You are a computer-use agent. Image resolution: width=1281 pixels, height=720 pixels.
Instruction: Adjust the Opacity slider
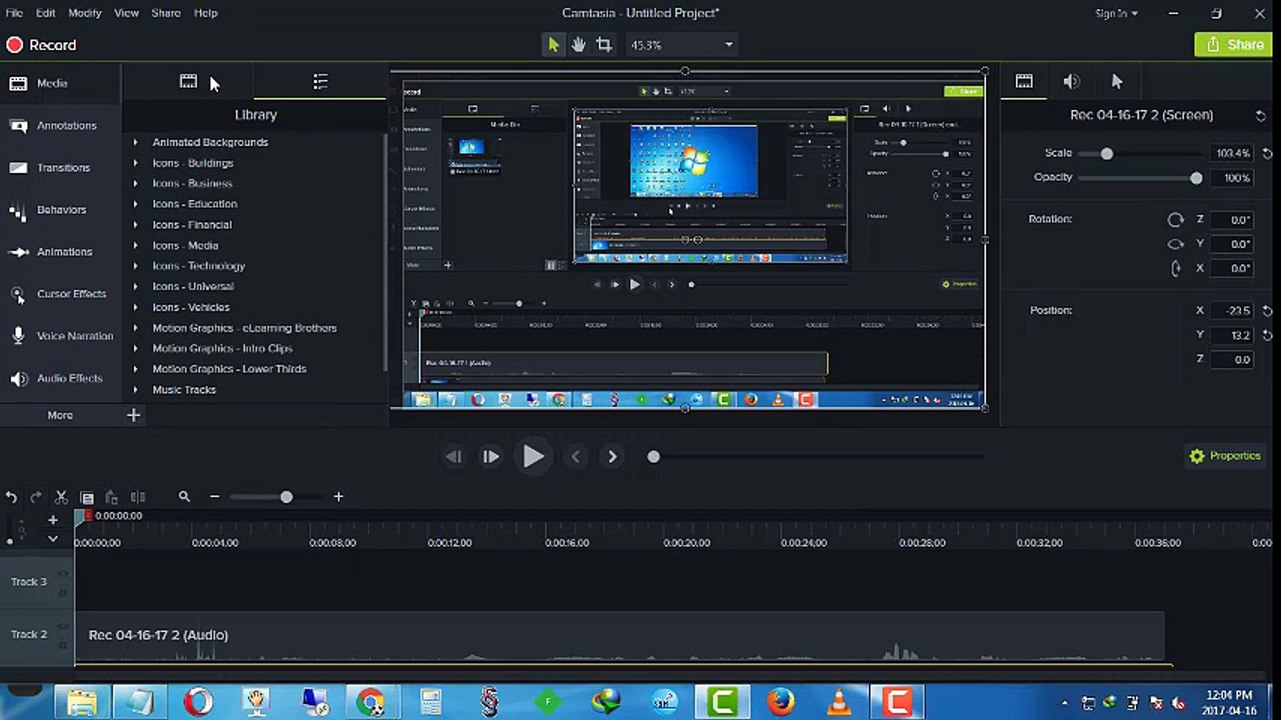[x=1196, y=178]
